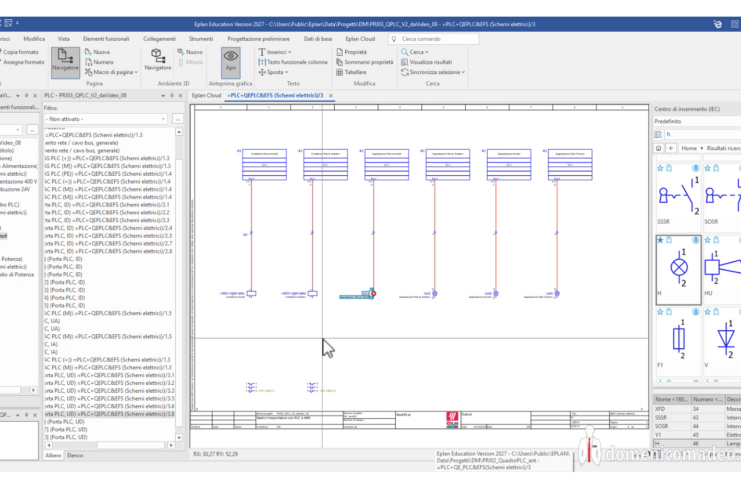
Task: Select the HU horn symbol thumbnail
Action: (x=722, y=269)
